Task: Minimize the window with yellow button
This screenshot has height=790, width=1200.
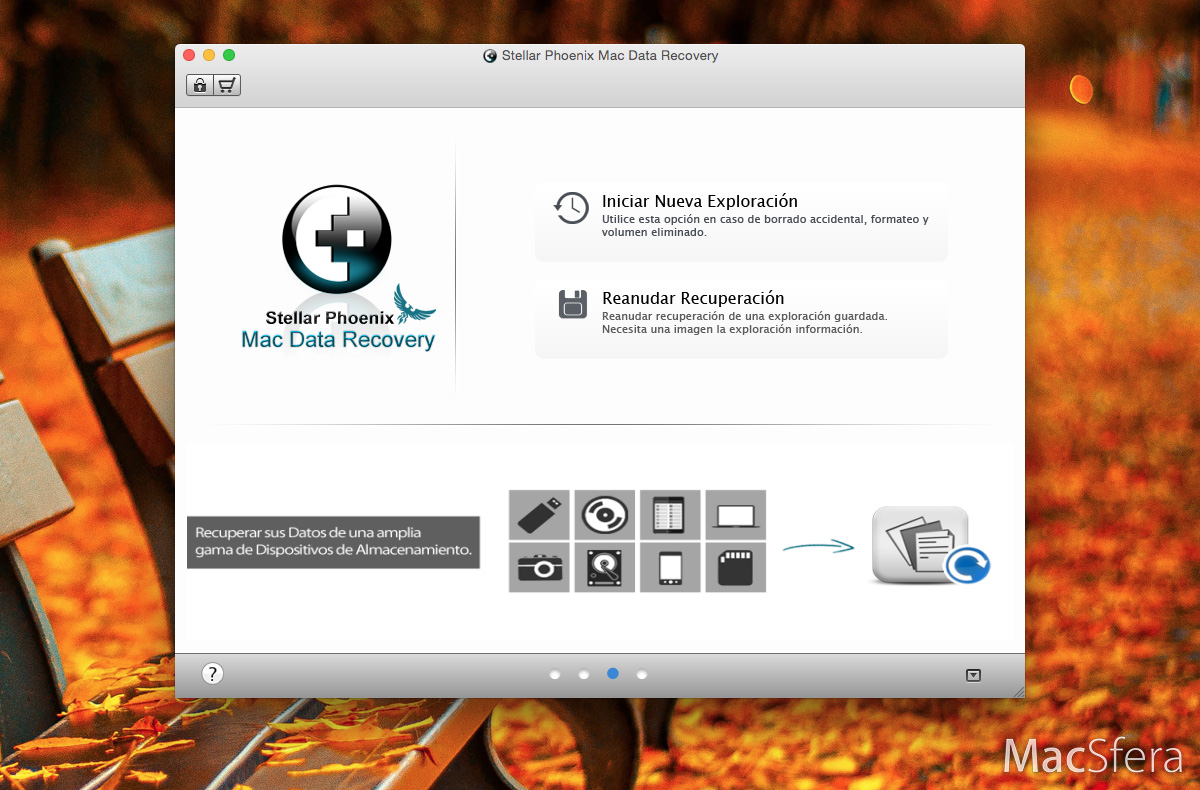Action: (209, 55)
